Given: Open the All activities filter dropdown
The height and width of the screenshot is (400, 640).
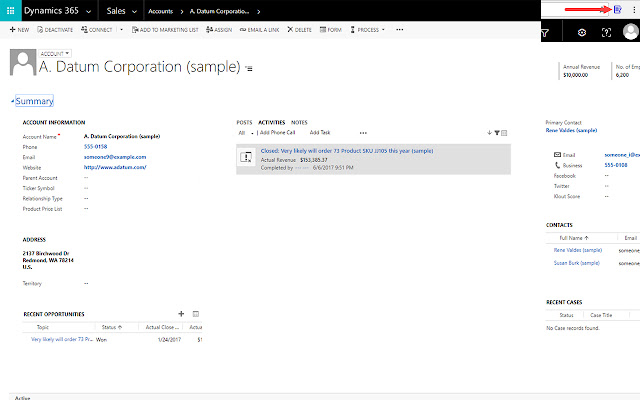Looking at the screenshot, I should (x=246, y=133).
